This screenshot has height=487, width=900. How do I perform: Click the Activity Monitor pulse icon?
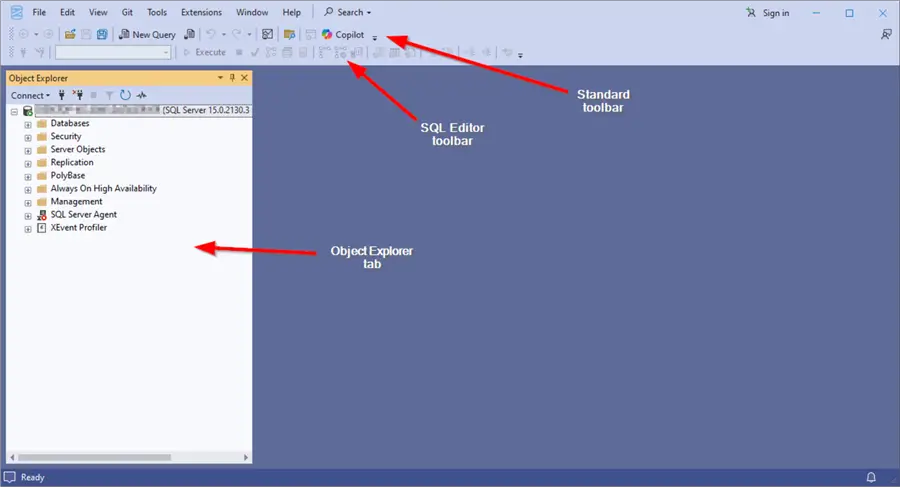(141, 95)
